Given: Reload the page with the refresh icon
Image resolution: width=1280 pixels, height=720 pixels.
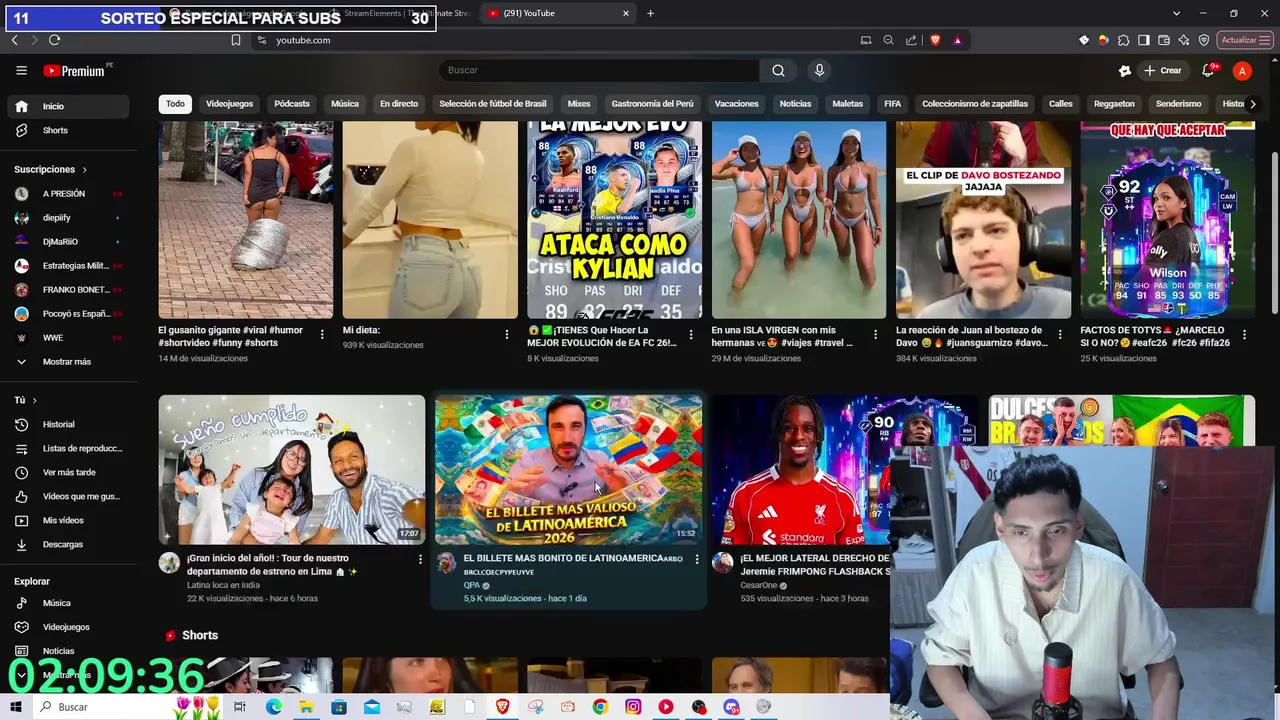Looking at the screenshot, I should point(54,40).
